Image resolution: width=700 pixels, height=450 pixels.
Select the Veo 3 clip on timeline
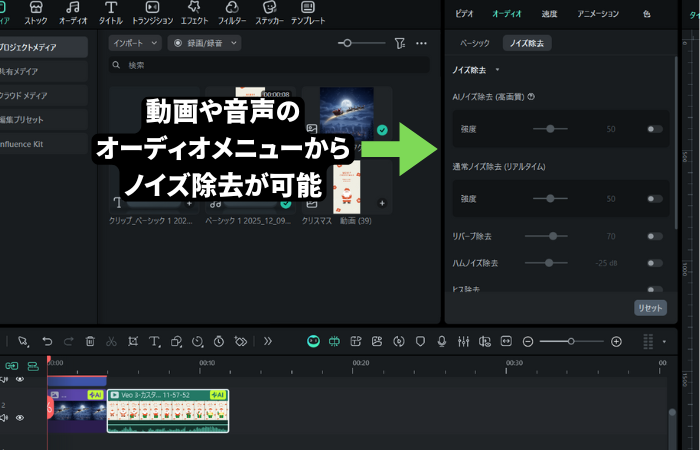click(168, 411)
